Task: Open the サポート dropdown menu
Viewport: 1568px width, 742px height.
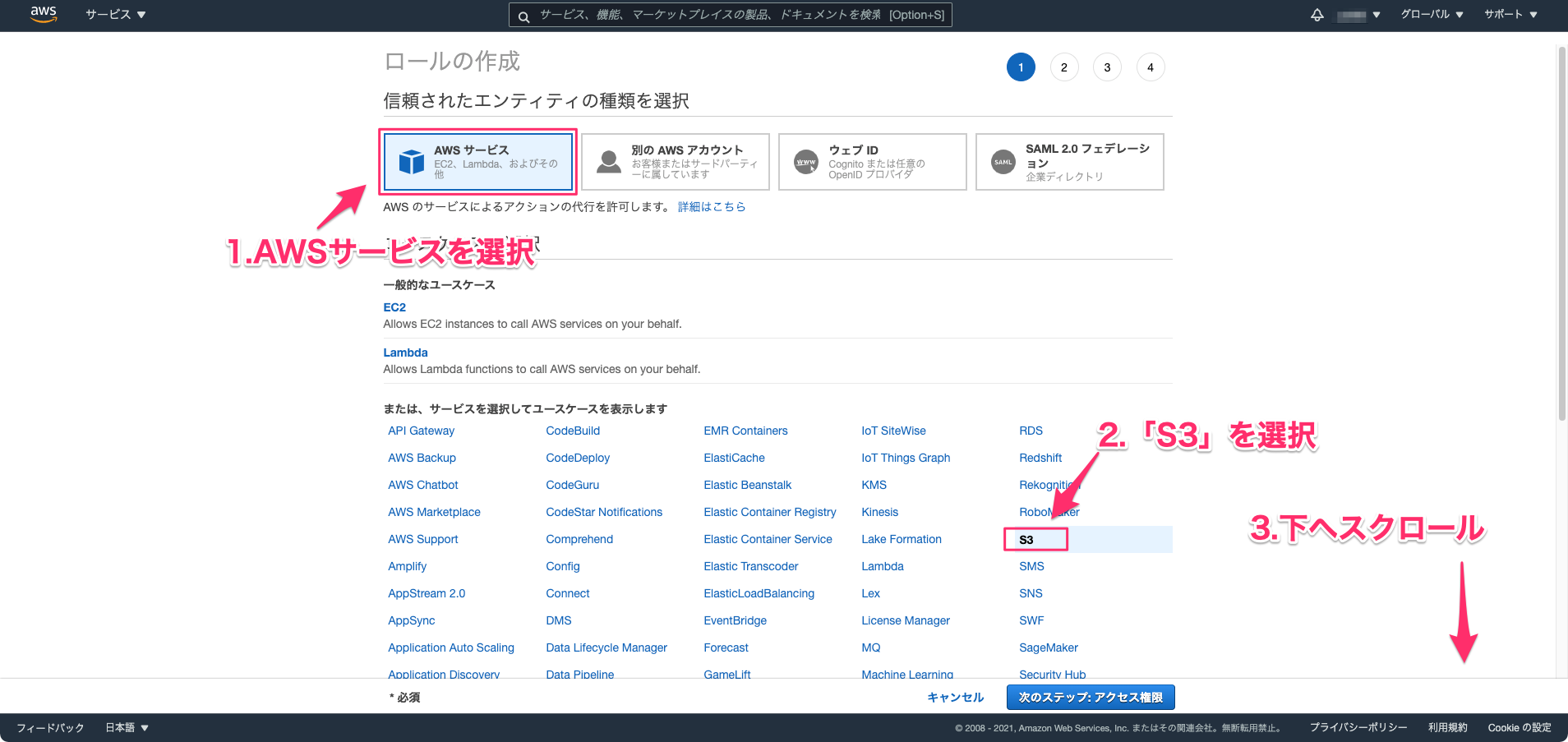Action: pos(1510,15)
